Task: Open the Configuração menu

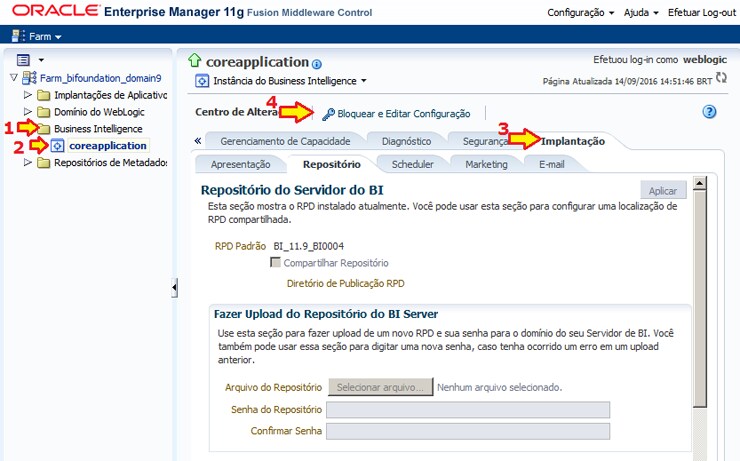Action: [580, 13]
